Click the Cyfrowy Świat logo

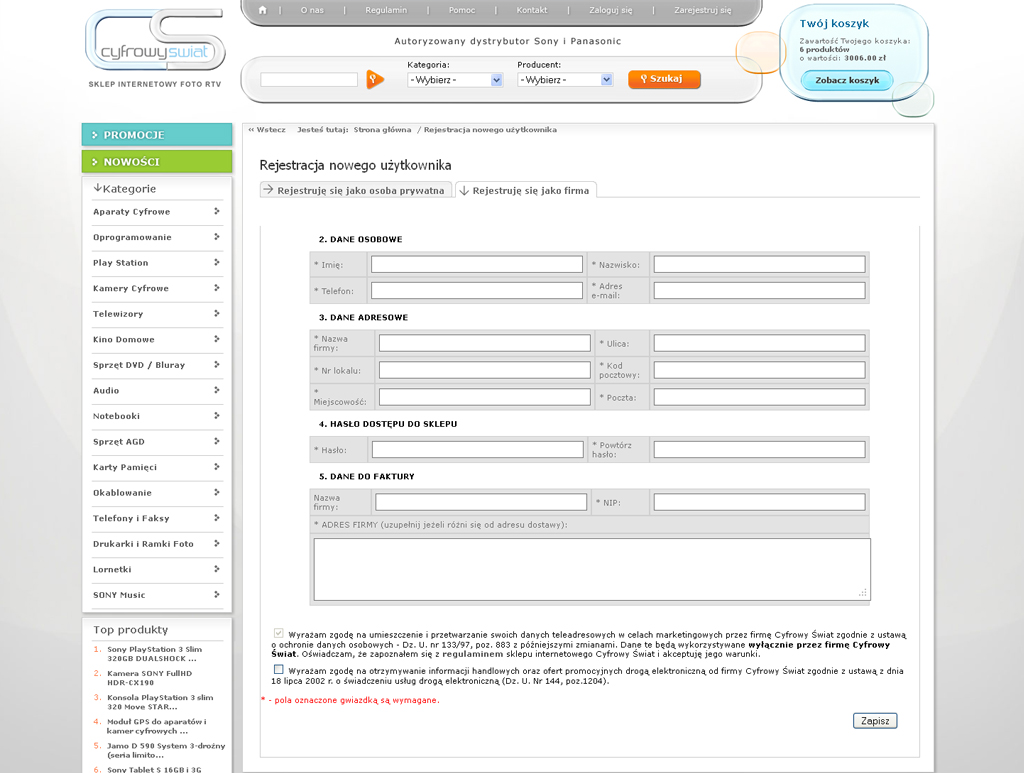pyautogui.click(x=155, y=42)
